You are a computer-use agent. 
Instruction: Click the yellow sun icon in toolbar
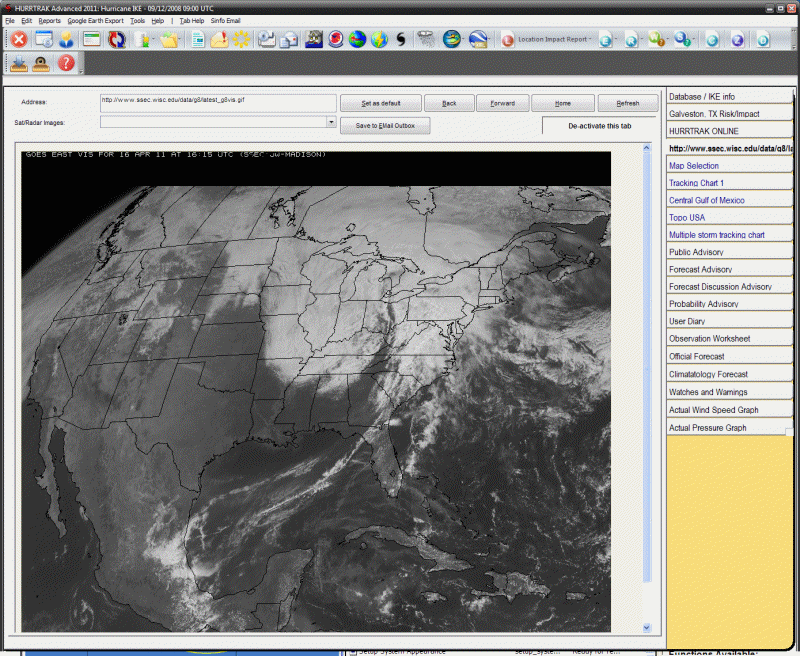click(241, 40)
